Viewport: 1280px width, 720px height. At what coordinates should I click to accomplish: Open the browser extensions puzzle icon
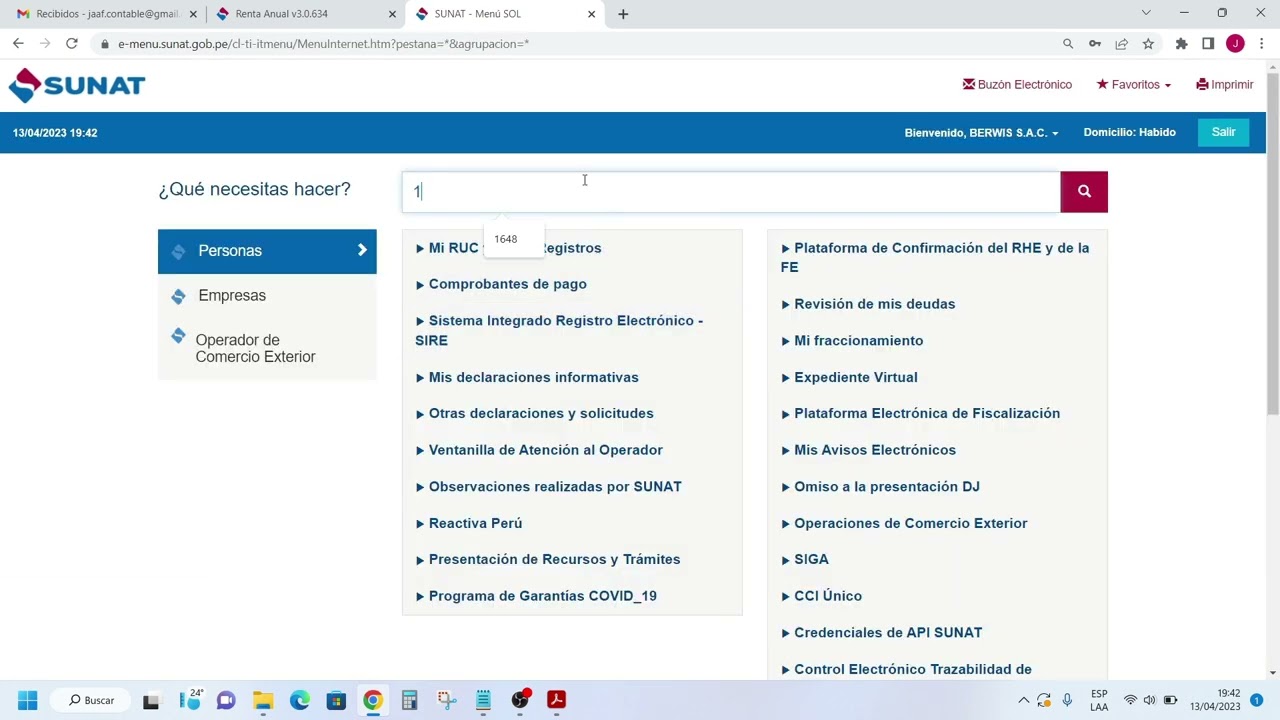pyautogui.click(x=1181, y=44)
